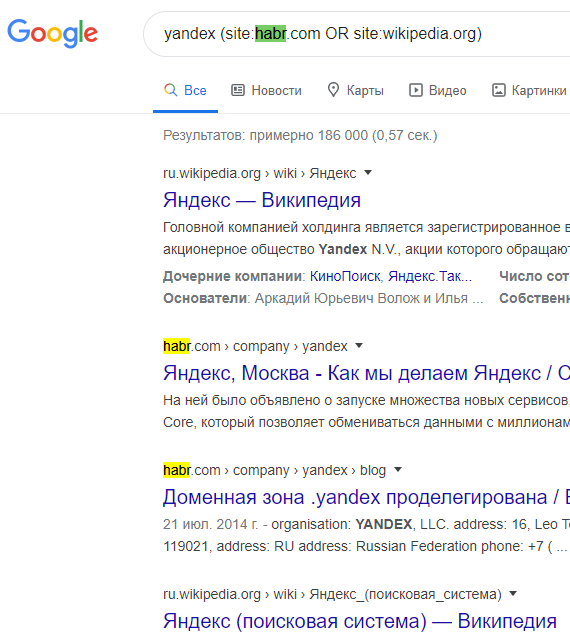Click the Дочерние компании label
This screenshot has width=570, height=636.
232,276
